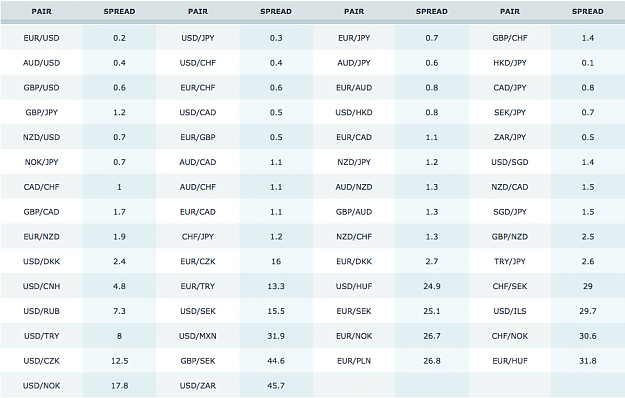Select the USD/ILS pair
Viewport: 625px width, 398px height.
tap(510, 311)
